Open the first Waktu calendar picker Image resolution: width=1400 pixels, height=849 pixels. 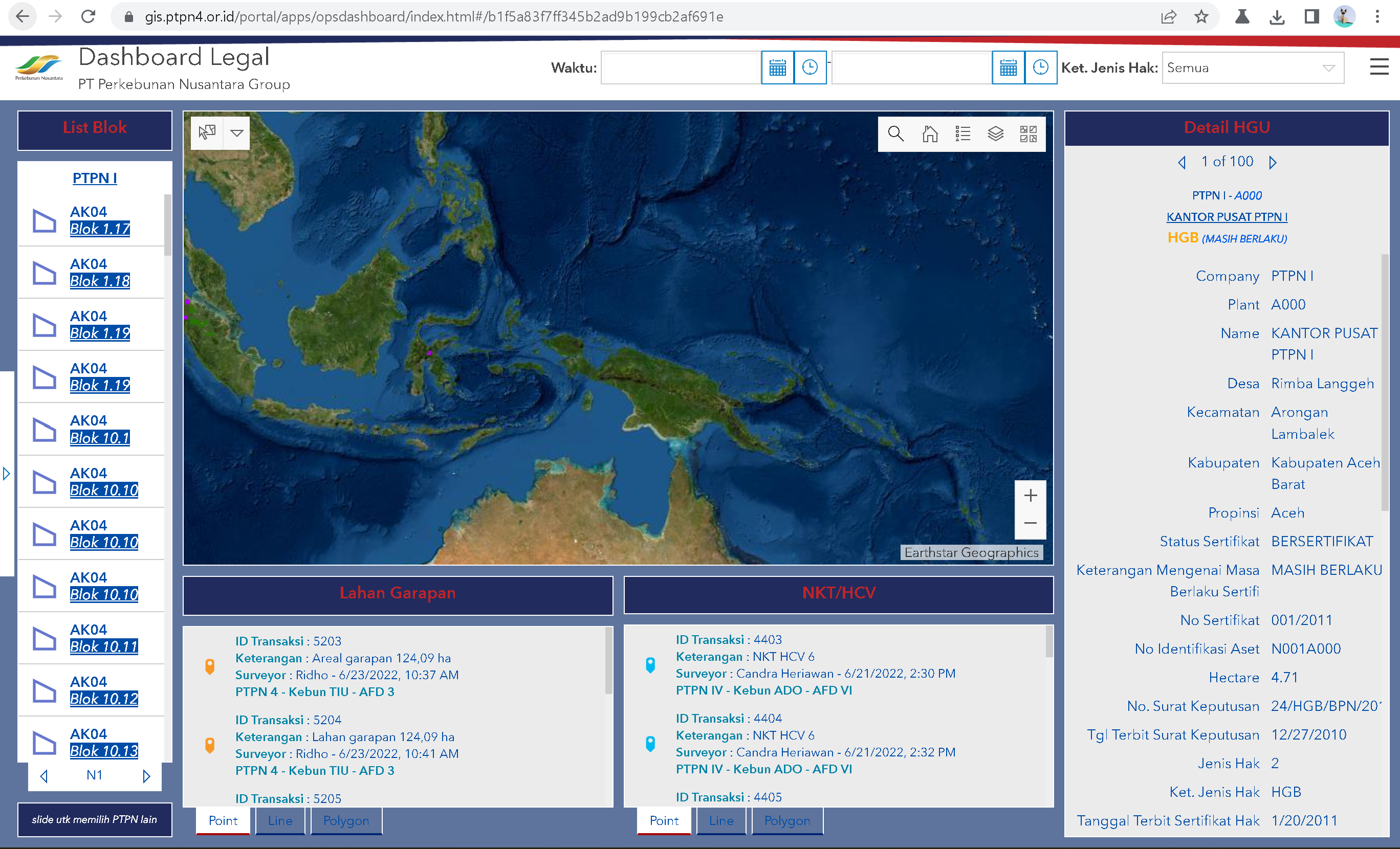click(x=777, y=68)
